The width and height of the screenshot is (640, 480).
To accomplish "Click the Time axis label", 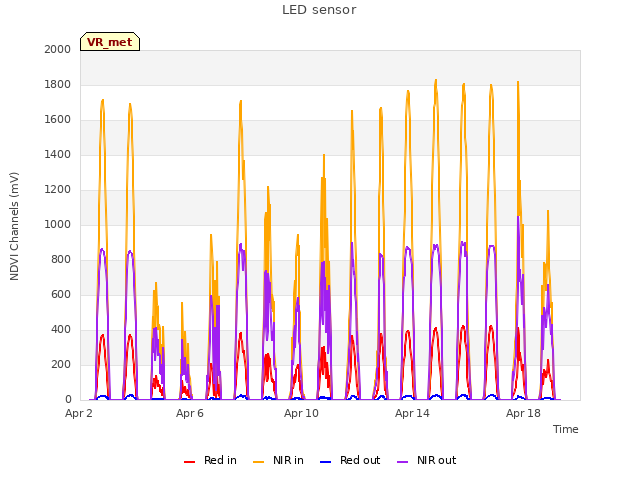I will click(x=566, y=429).
